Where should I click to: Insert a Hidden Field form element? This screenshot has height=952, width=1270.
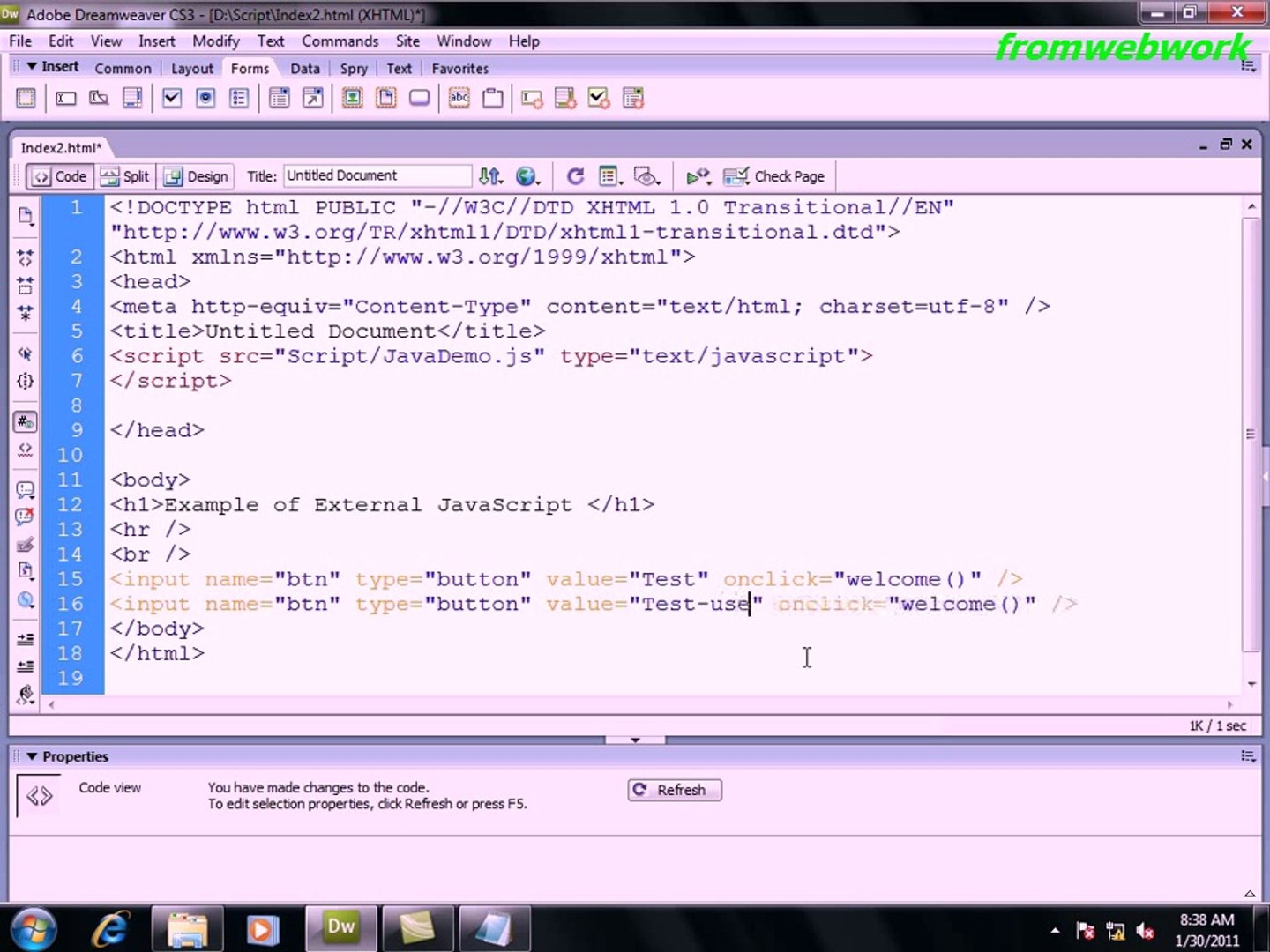[x=99, y=98]
